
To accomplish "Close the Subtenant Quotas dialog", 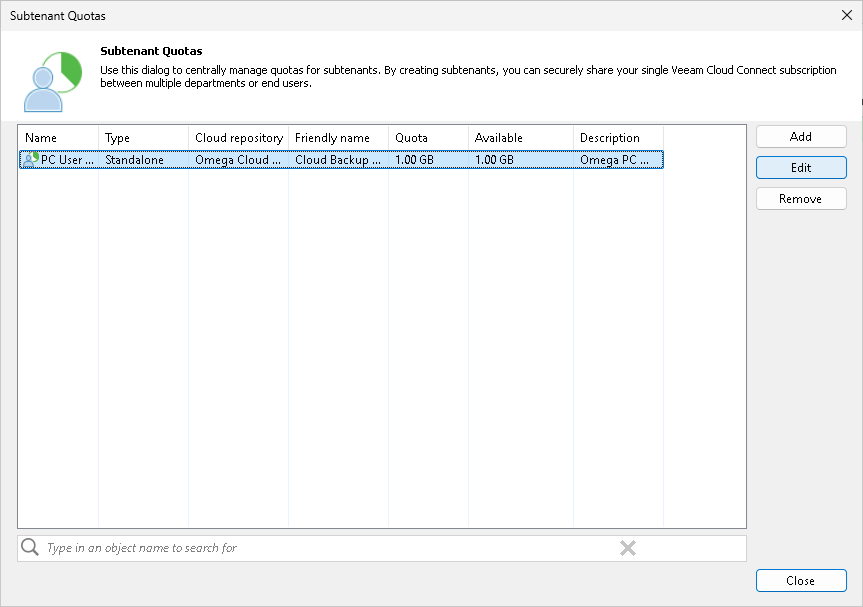I will pos(800,580).
